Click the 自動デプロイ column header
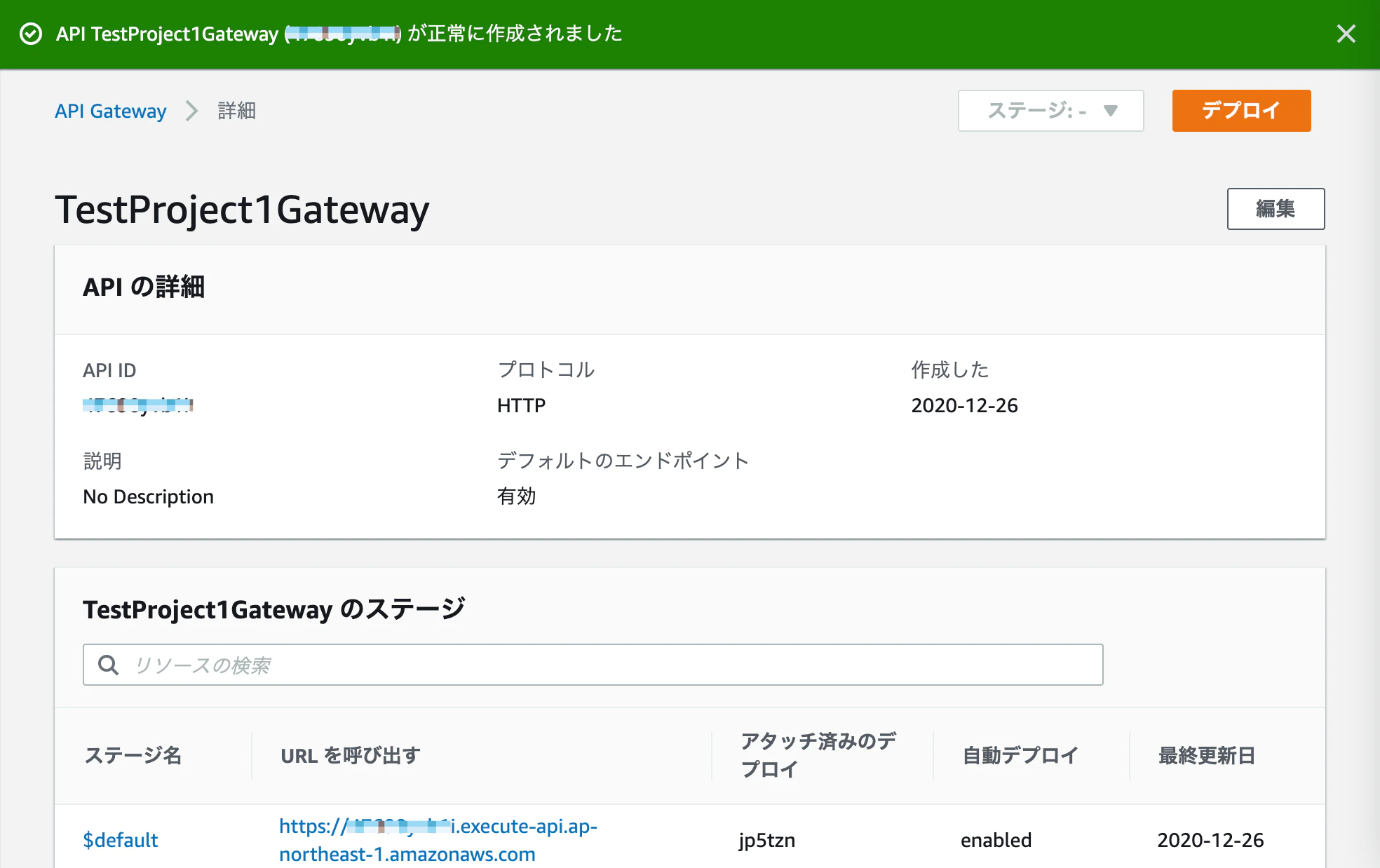Viewport: 1380px width, 868px height. 1020,755
